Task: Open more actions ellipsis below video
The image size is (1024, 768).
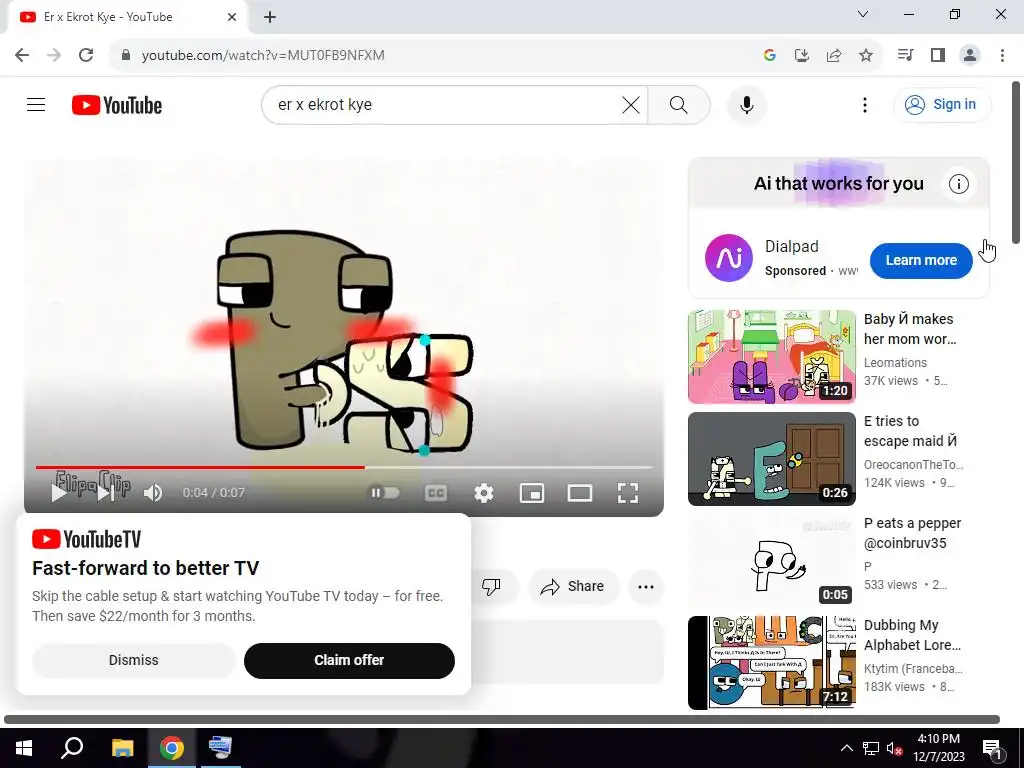Action: (646, 586)
